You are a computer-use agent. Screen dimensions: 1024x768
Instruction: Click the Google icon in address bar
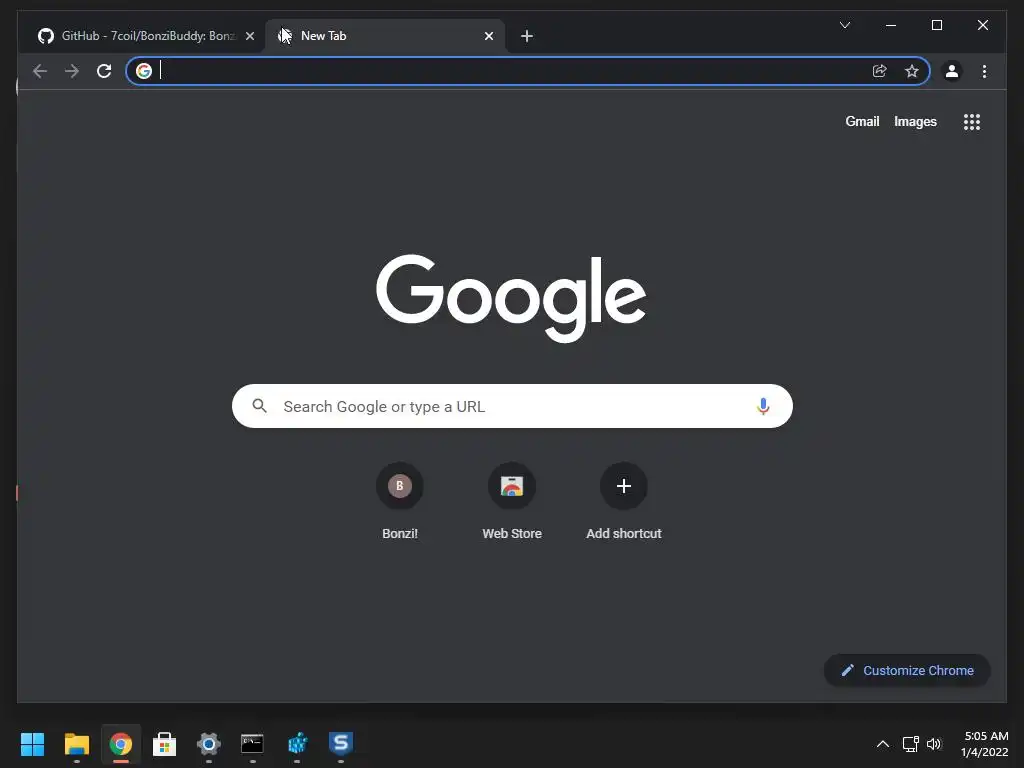coord(144,71)
